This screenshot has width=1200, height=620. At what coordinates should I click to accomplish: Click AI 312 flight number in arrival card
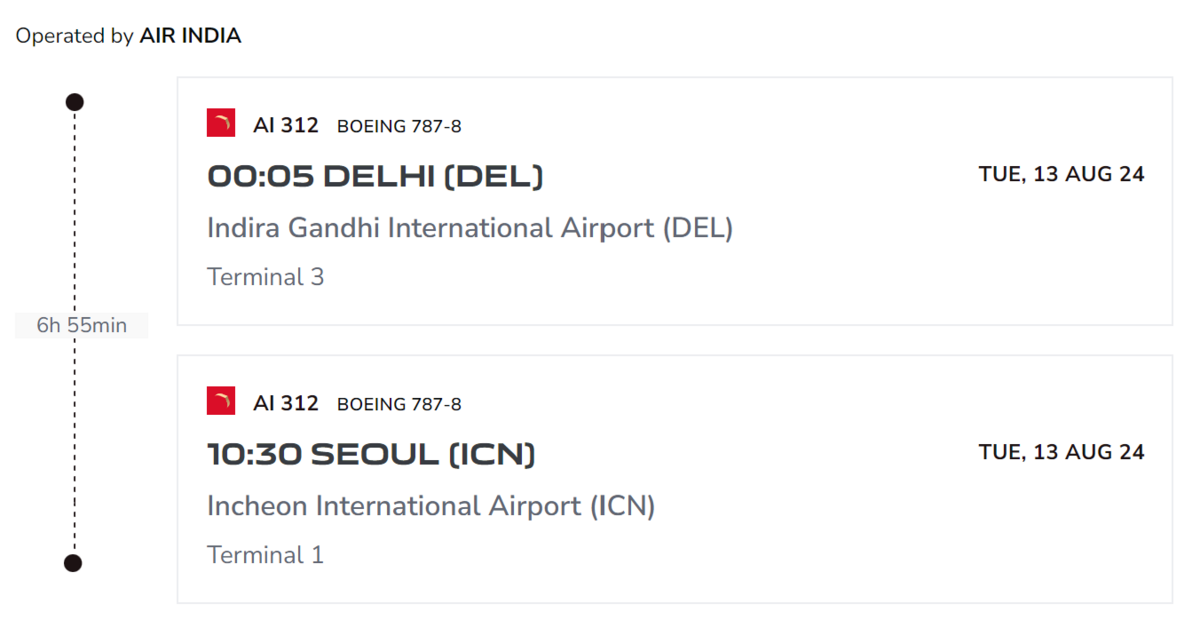coord(286,403)
